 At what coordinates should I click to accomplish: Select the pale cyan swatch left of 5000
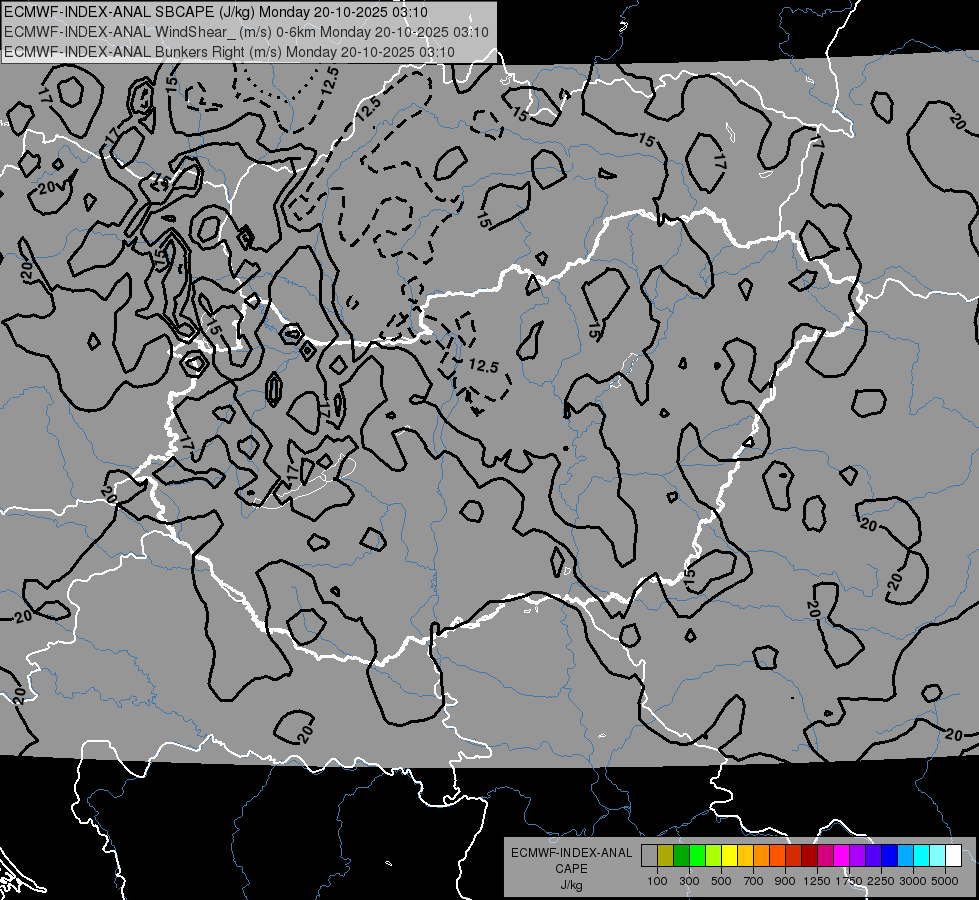(x=937, y=856)
